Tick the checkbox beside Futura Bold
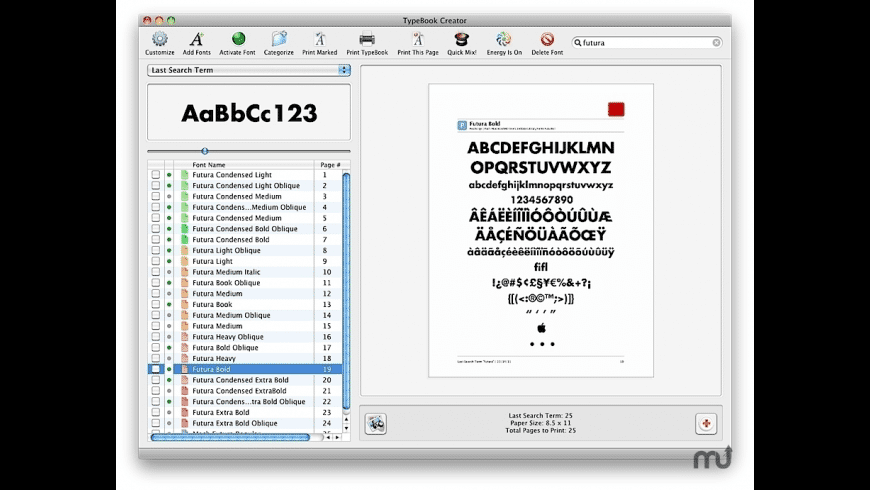 pyautogui.click(x=156, y=369)
